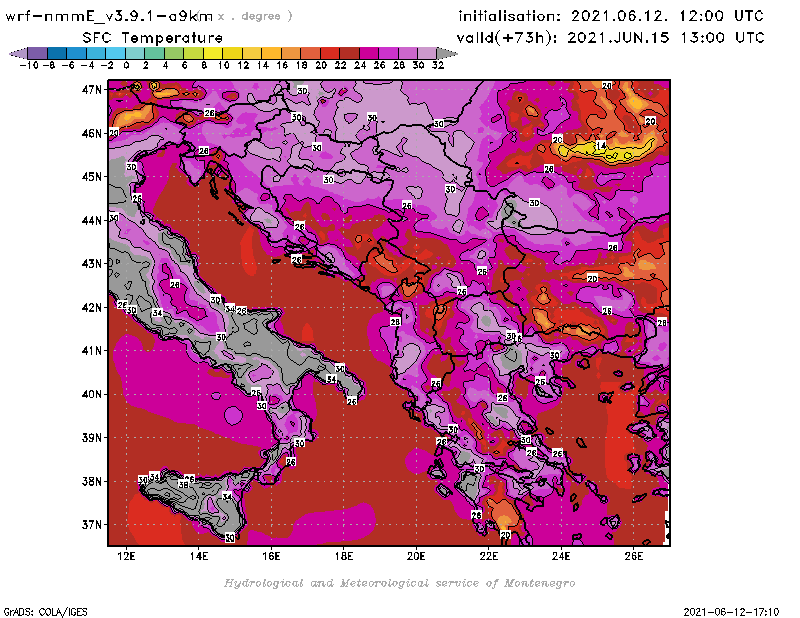Click the legend swatch between -2 and 0
The width and height of the screenshot is (800, 618).
[115, 53]
